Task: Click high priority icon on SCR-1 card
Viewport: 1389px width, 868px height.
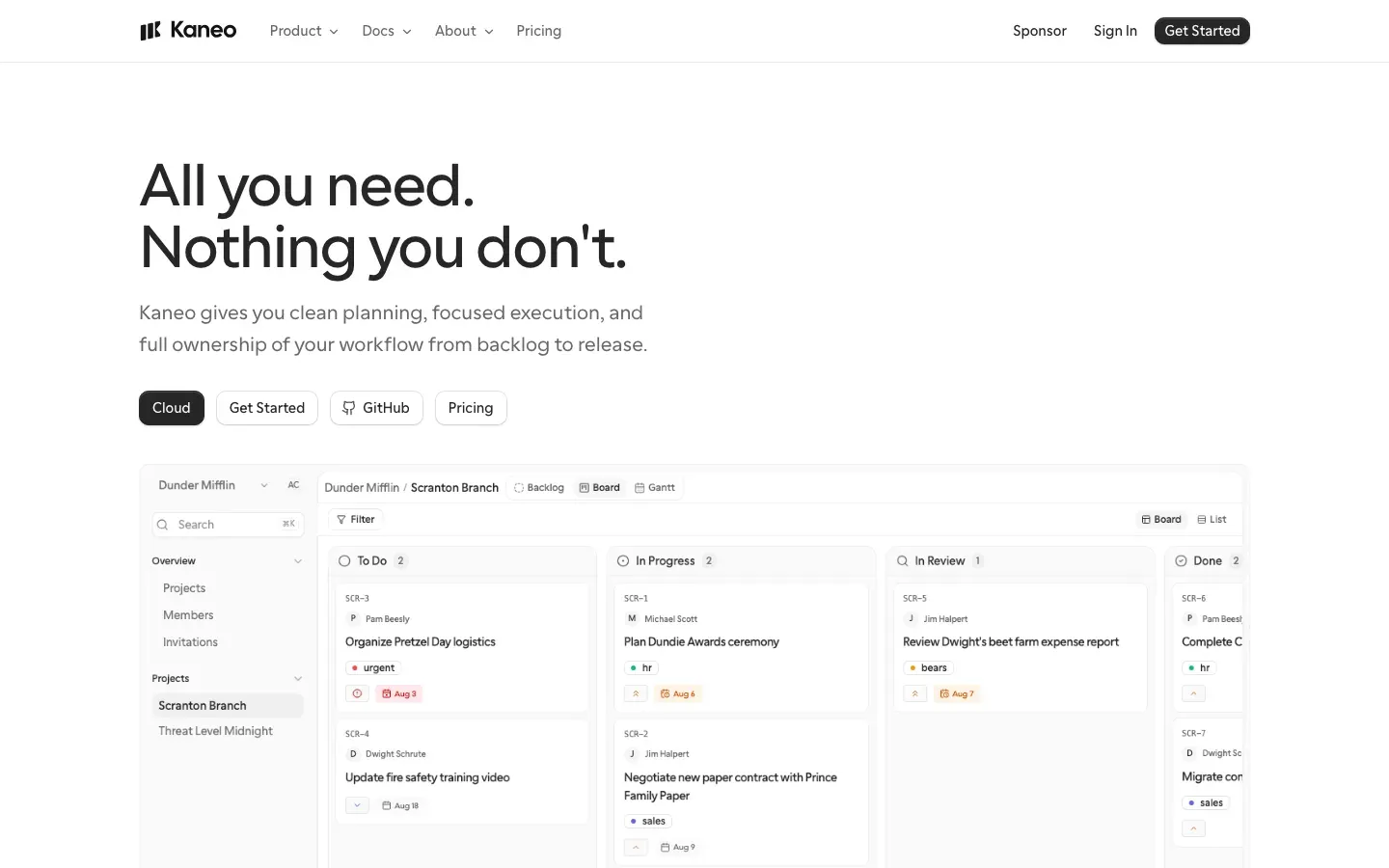Action: pos(636,693)
